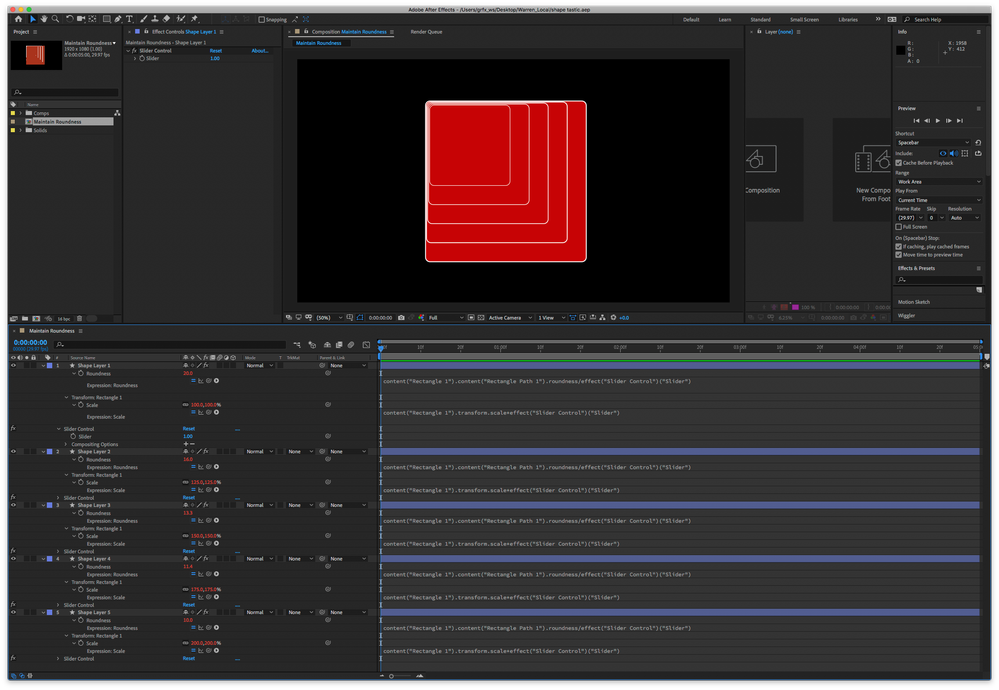Select the Rotation tool
The width and height of the screenshot is (999, 690).
coord(70,19)
